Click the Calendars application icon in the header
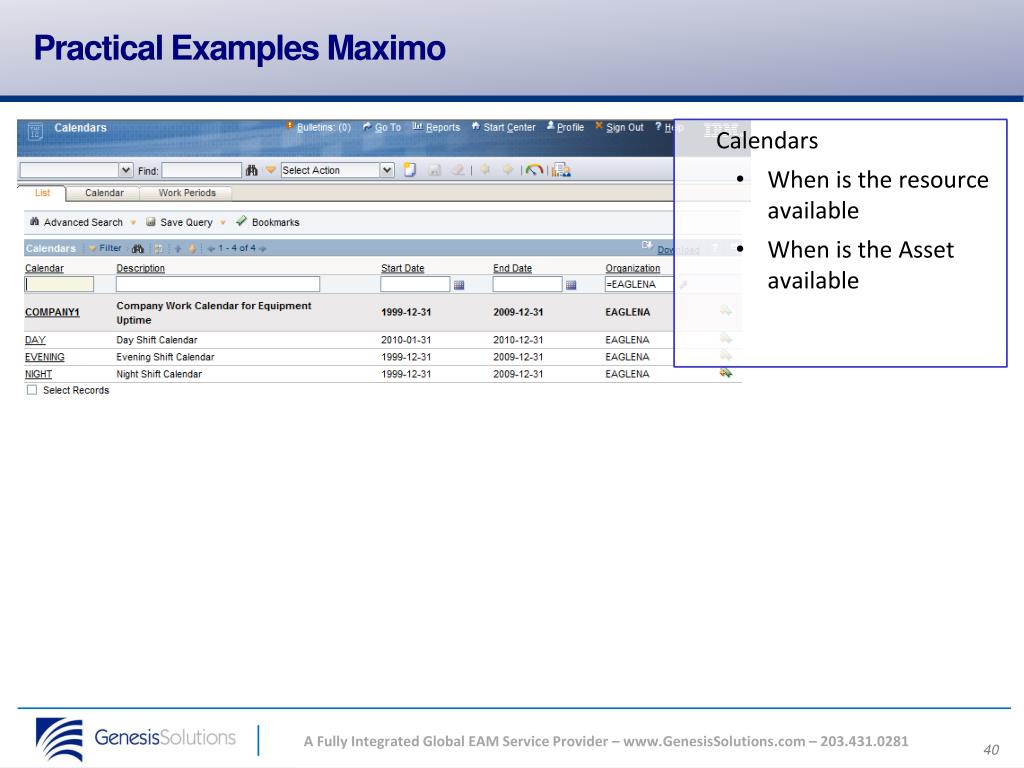The image size is (1024, 768). [35, 131]
